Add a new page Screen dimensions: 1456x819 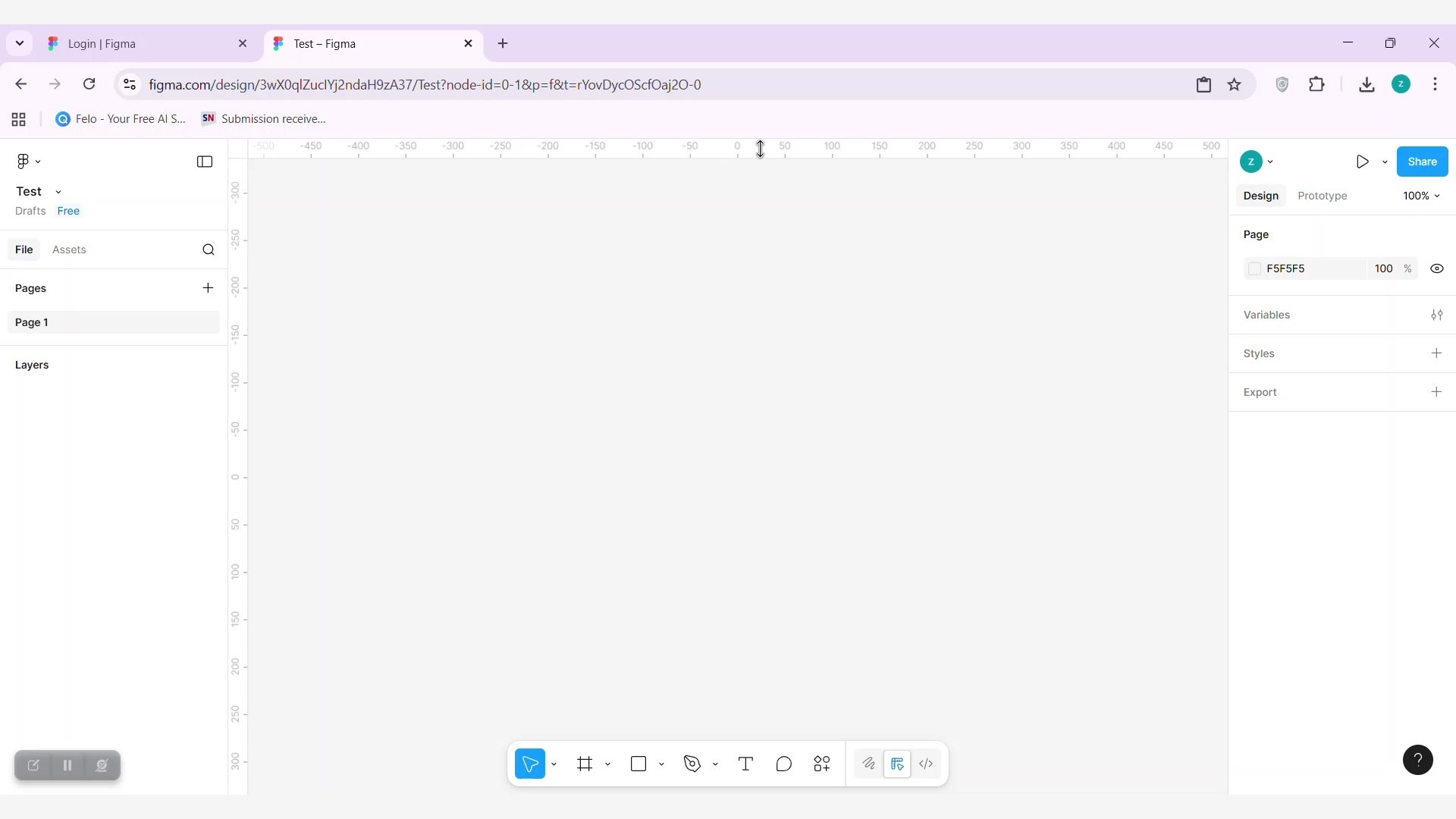pos(208,288)
